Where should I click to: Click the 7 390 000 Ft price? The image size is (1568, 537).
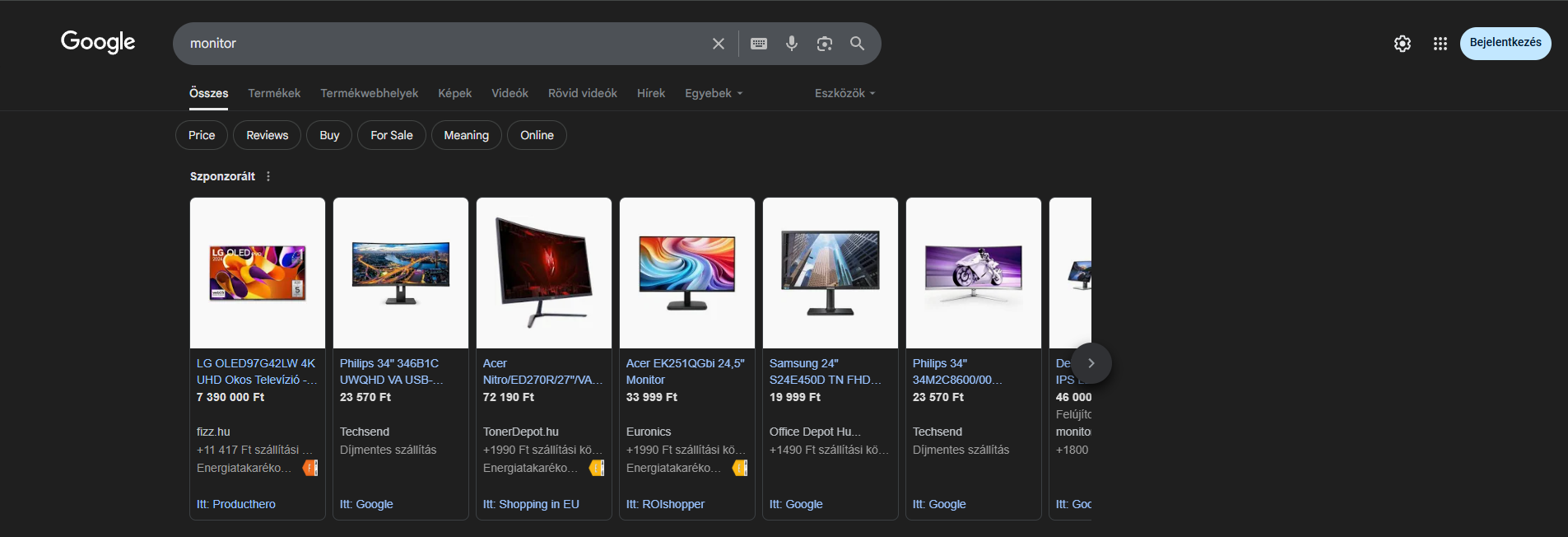pyautogui.click(x=230, y=397)
